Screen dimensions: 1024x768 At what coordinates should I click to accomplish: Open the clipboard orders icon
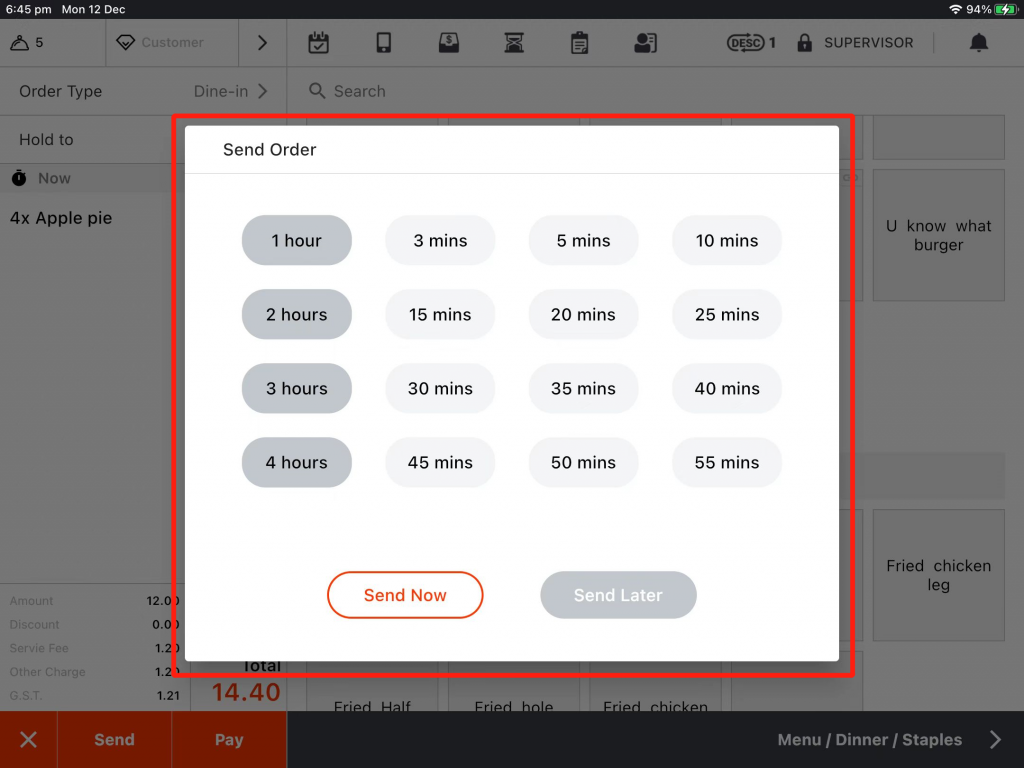pos(579,43)
